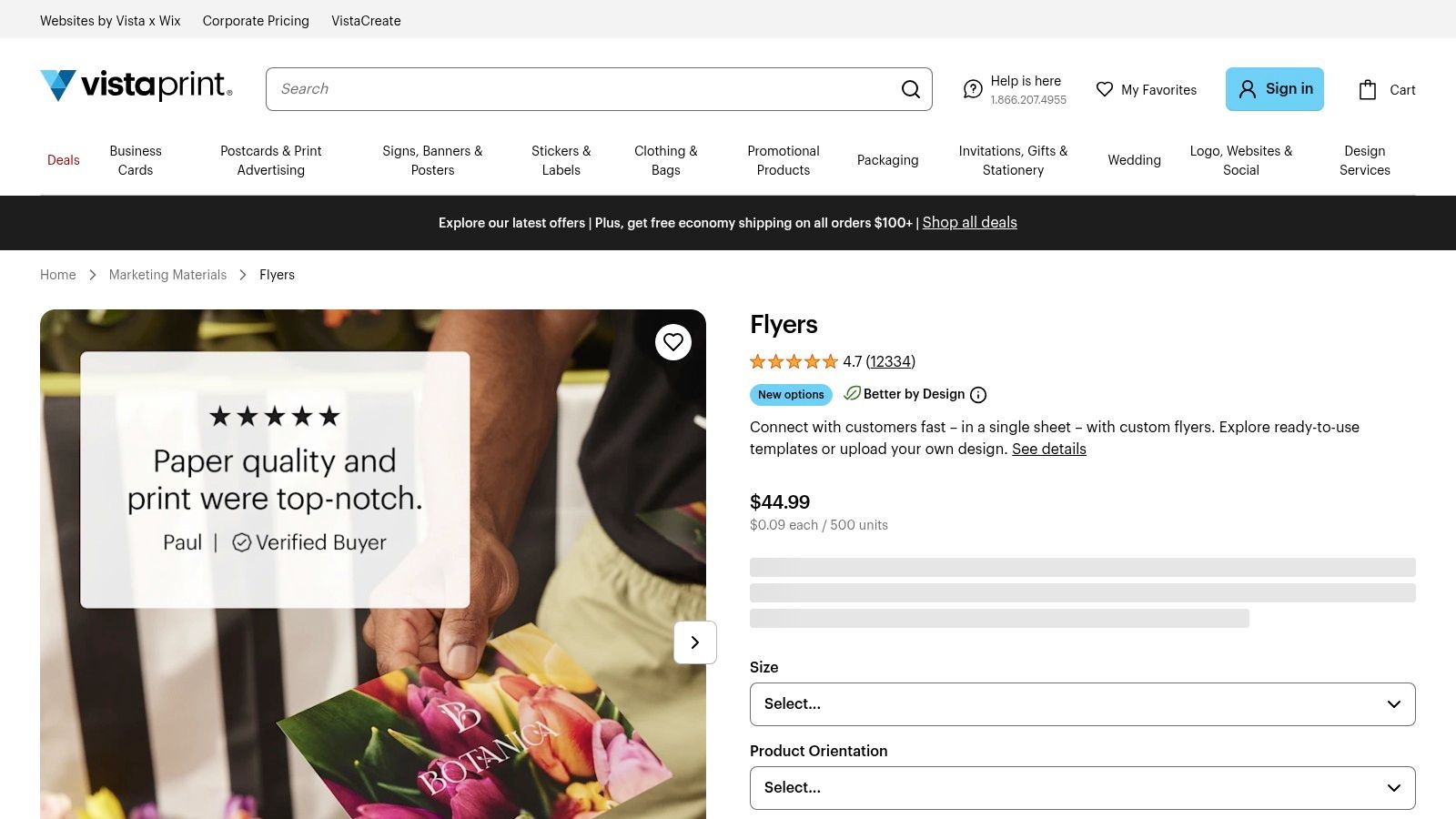The width and height of the screenshot is (1456, 819).
Task: Open Logo, Websites & Social menu
Action: [1241, 160]
